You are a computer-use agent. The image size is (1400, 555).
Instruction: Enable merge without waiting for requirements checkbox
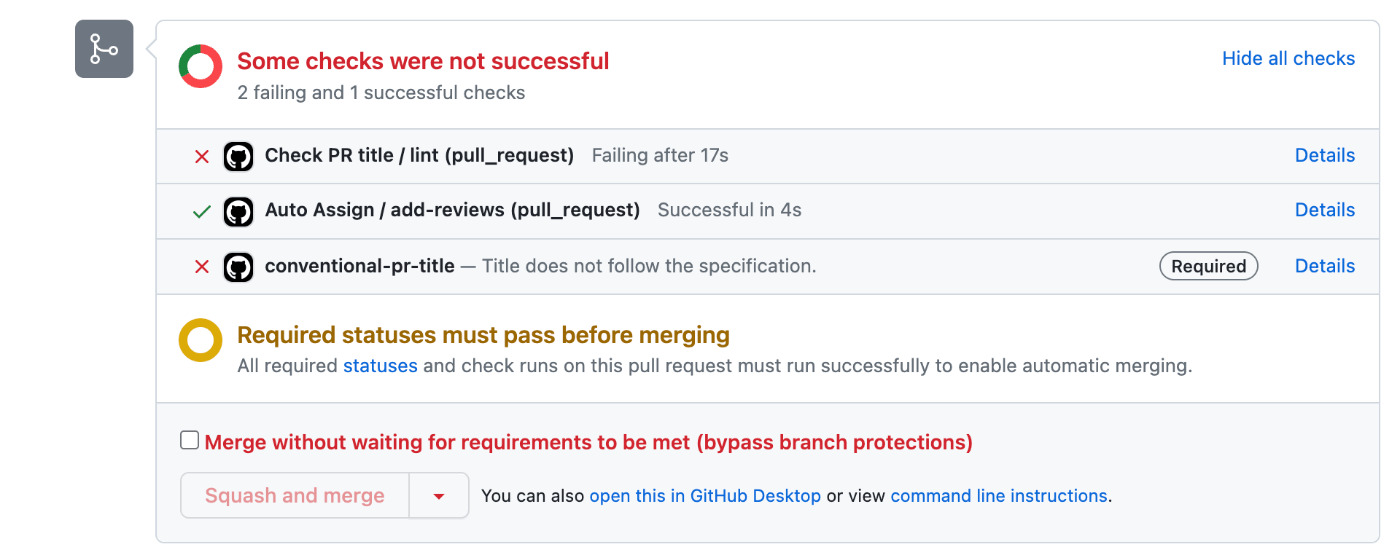pos(190,440)
